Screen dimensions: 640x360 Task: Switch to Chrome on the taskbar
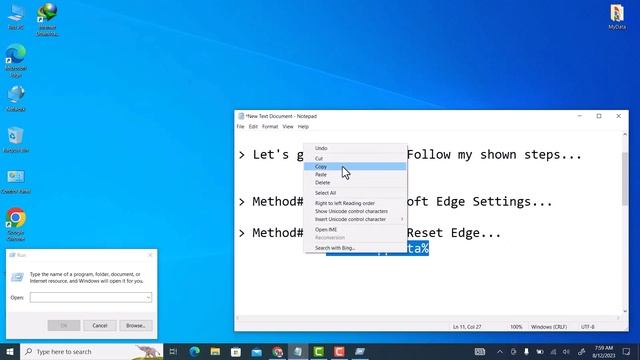278,351
